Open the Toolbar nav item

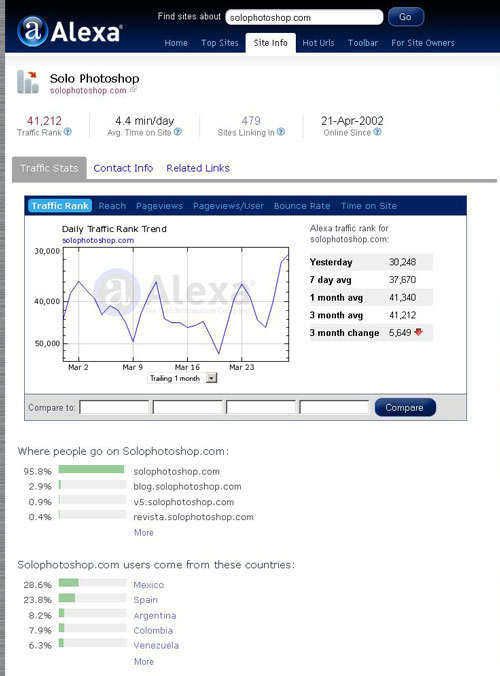pyautogui.click(x=363, y=43)
